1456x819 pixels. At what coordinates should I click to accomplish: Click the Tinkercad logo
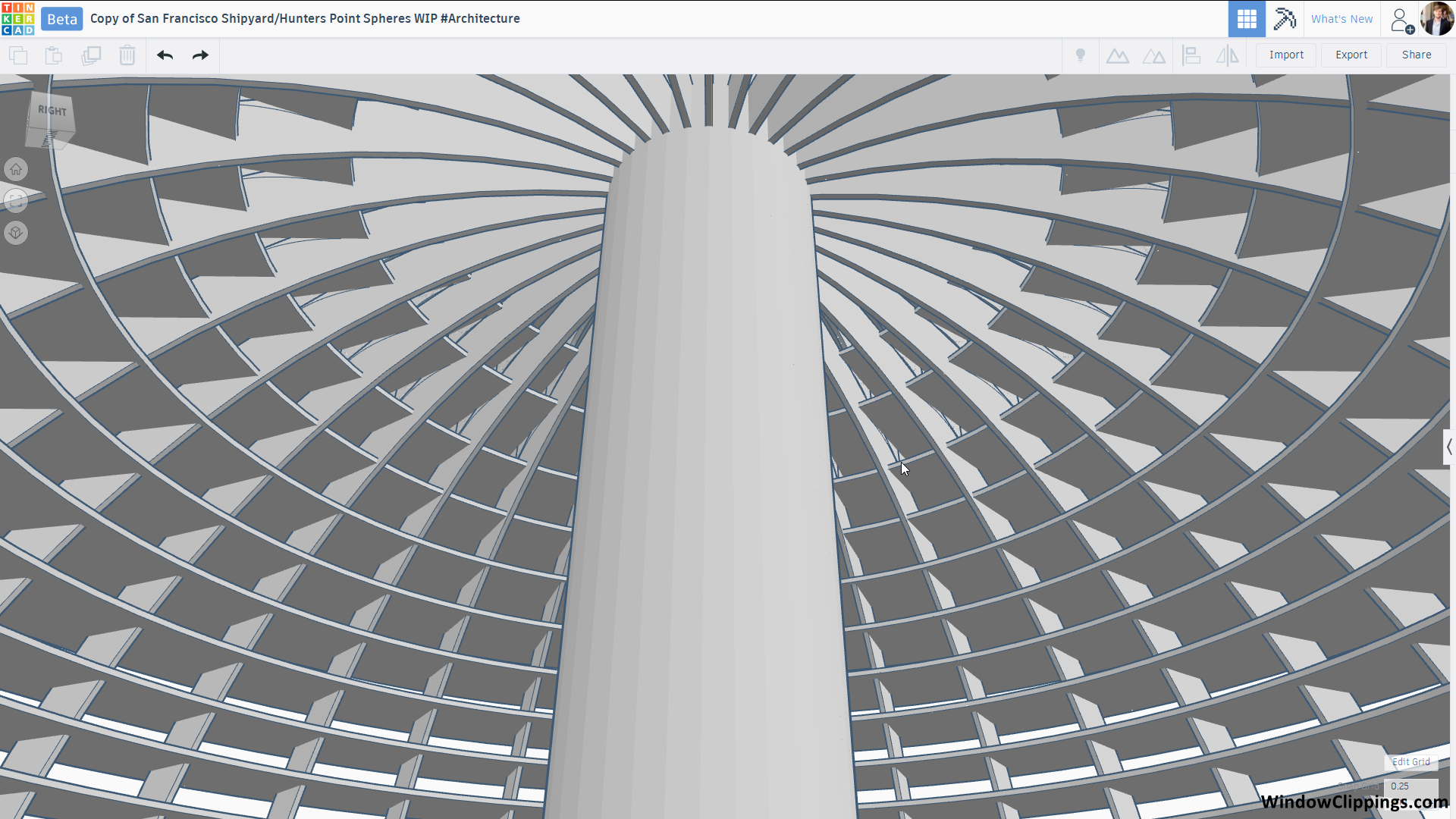pos(18,19)
